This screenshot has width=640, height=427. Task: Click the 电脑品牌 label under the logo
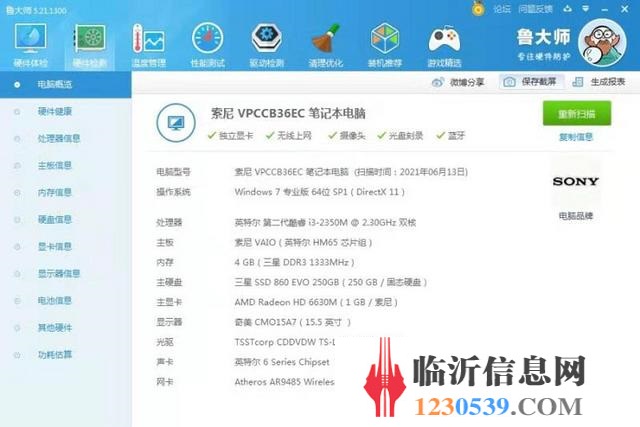click(x=576, y=215)
